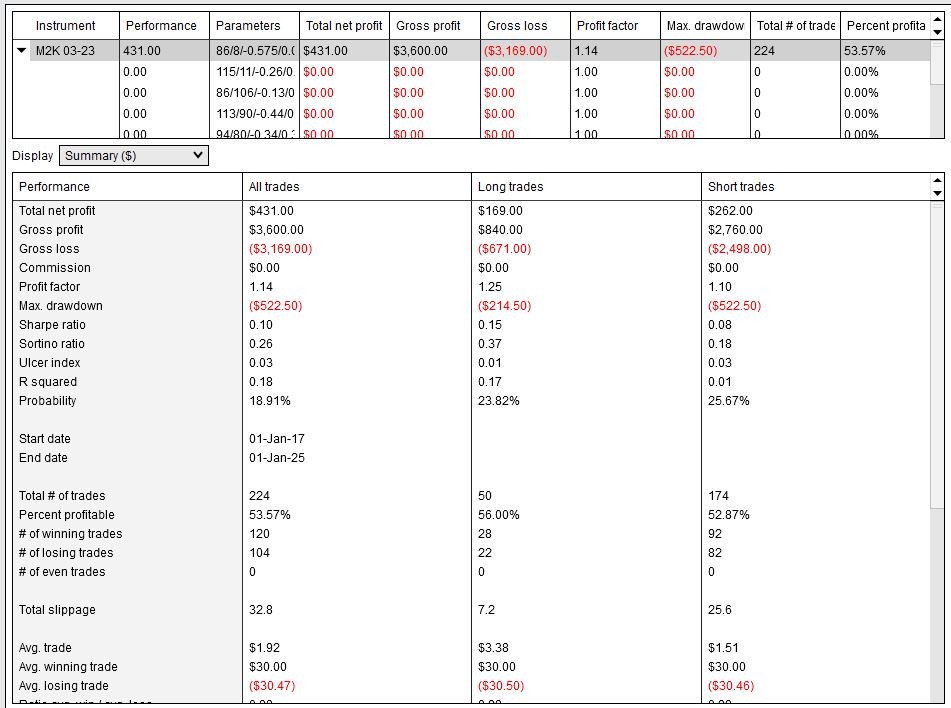Collapse the M2K 03-23 results row

coord(22,51)
